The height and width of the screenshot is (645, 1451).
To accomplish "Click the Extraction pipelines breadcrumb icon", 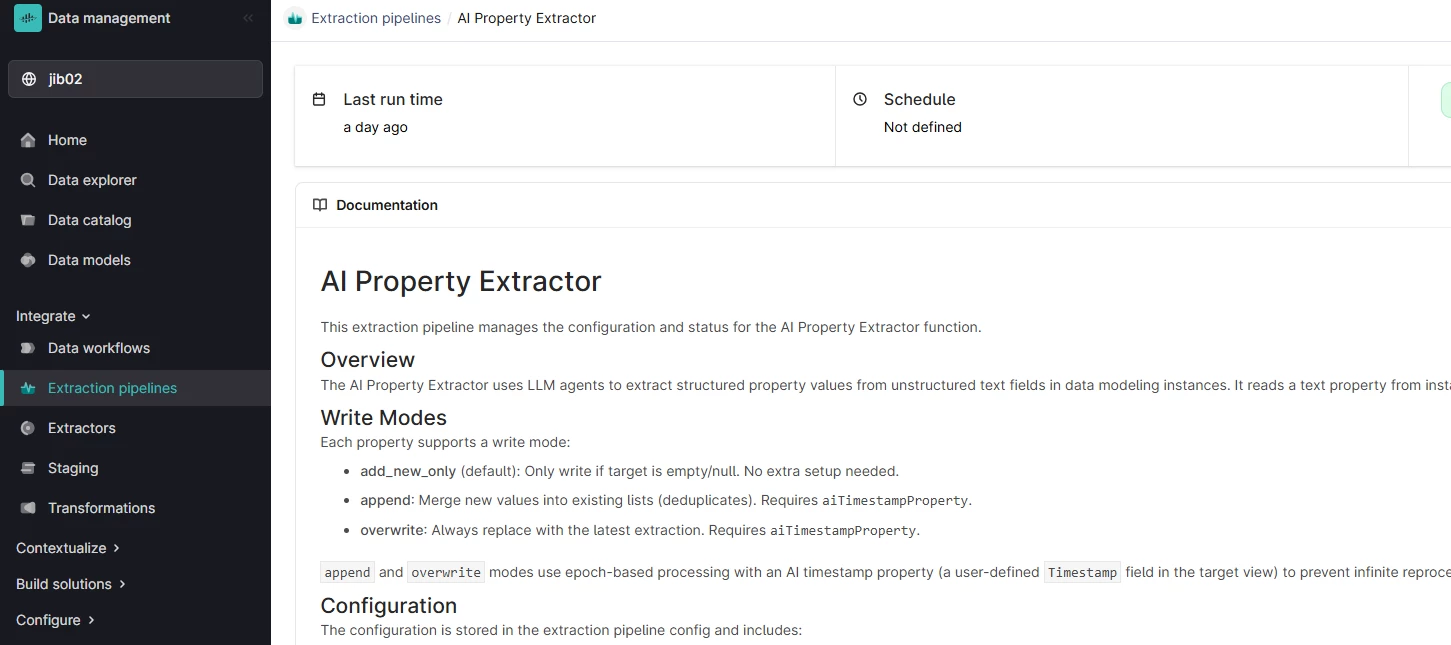I will (294, 18).
